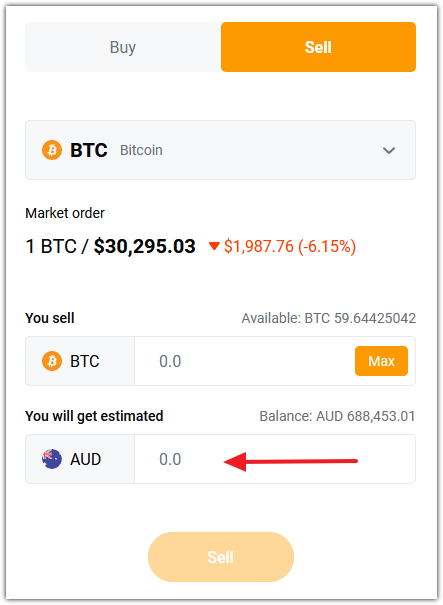Screen dimensions: 443x605
Task: Expand the BTC coin dropdown chevron
Action: pos(389,150)
